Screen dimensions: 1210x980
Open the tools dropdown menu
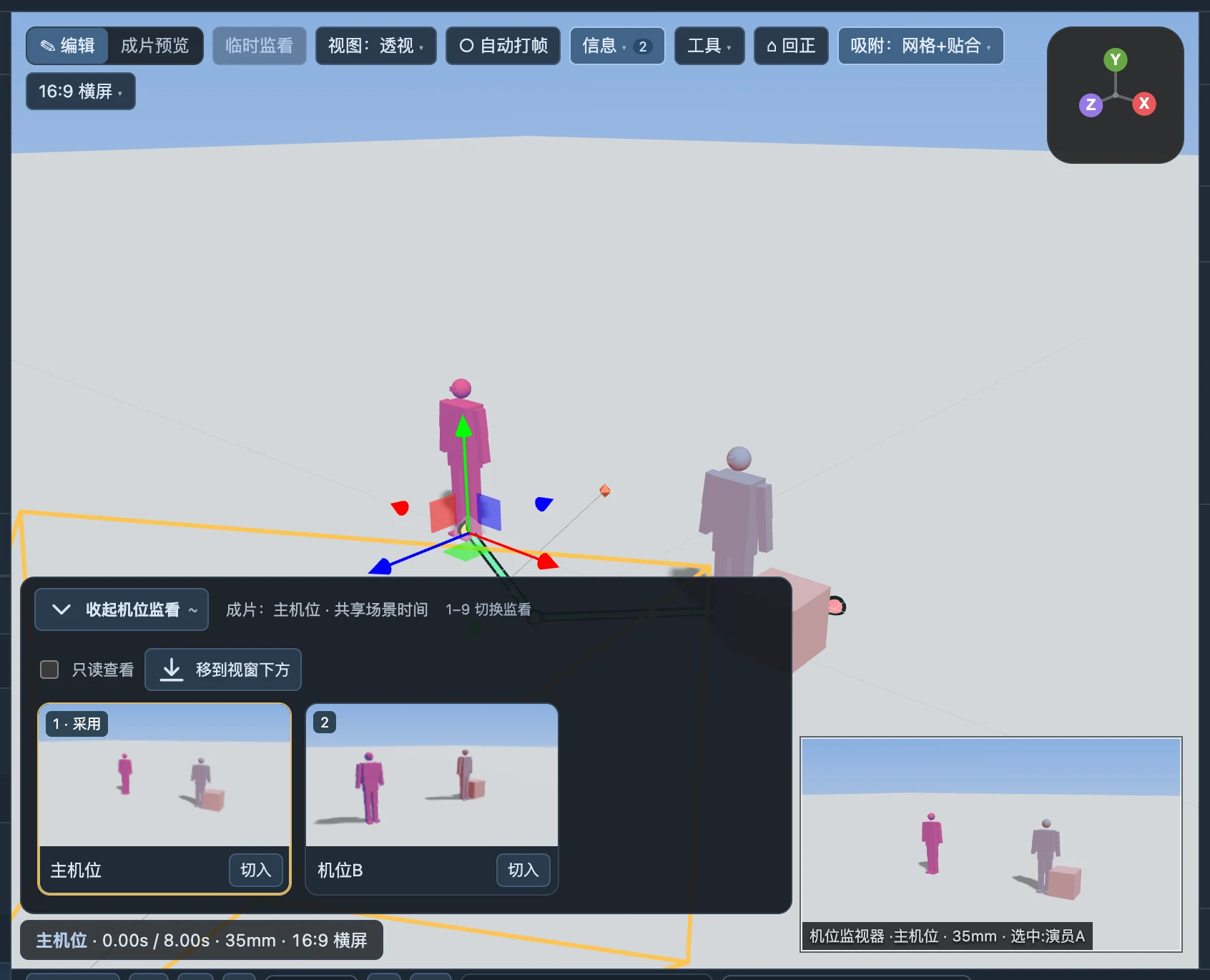tap(709, 46)
